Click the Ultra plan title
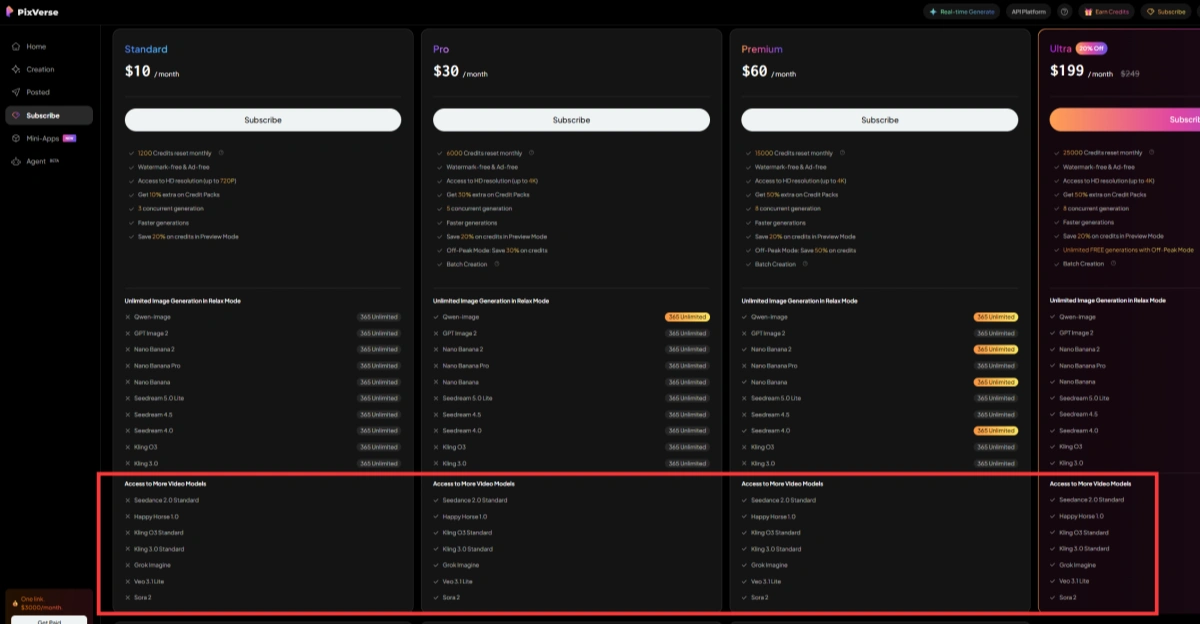Screen dimensions: 1200x624 pos(1061,49)
